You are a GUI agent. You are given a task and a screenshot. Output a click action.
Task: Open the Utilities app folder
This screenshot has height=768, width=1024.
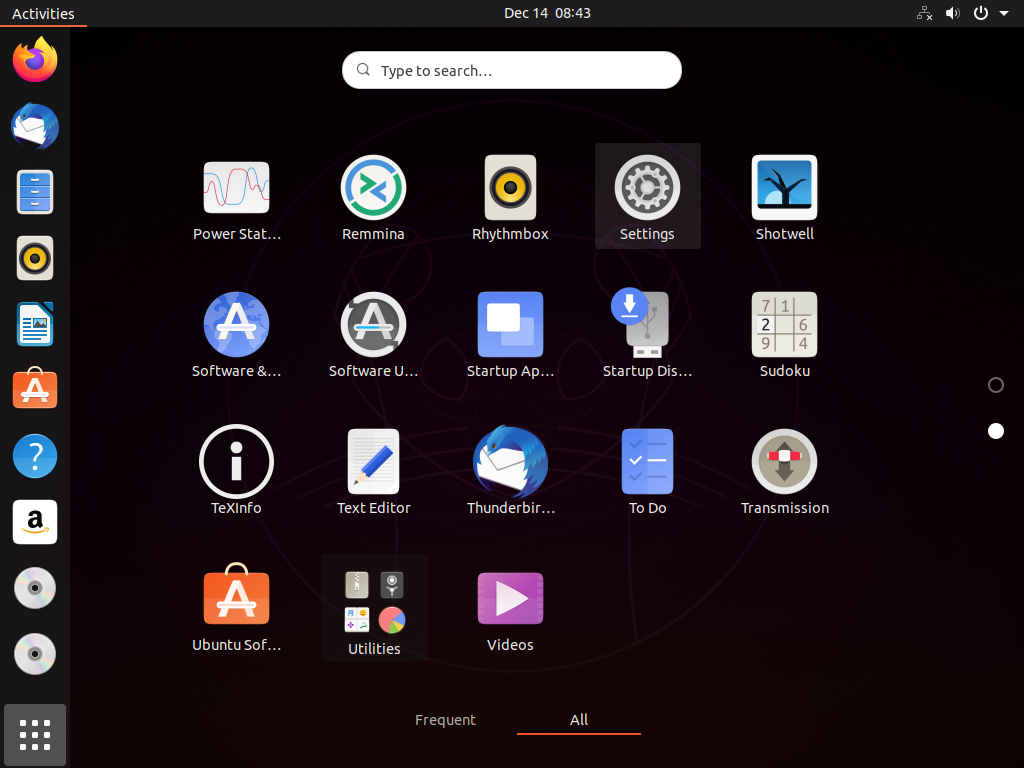(x=374, y=607)
